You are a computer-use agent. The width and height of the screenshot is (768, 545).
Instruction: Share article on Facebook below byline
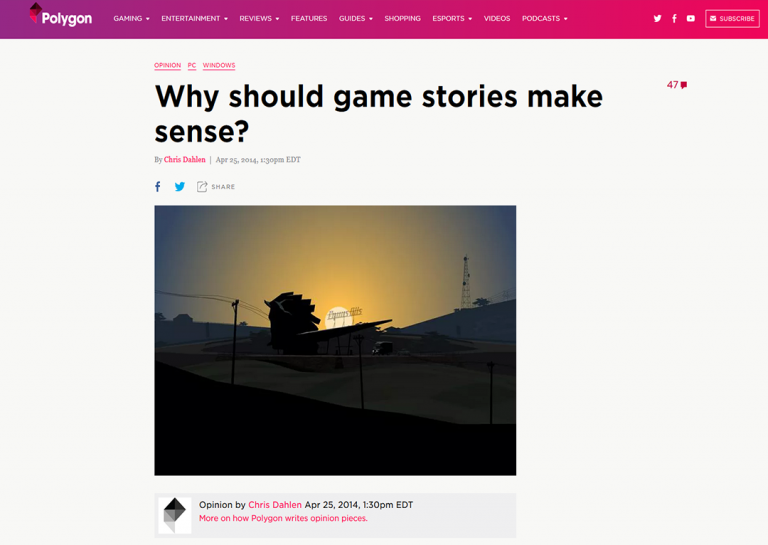pyautogui.click(x=158, y=187)
